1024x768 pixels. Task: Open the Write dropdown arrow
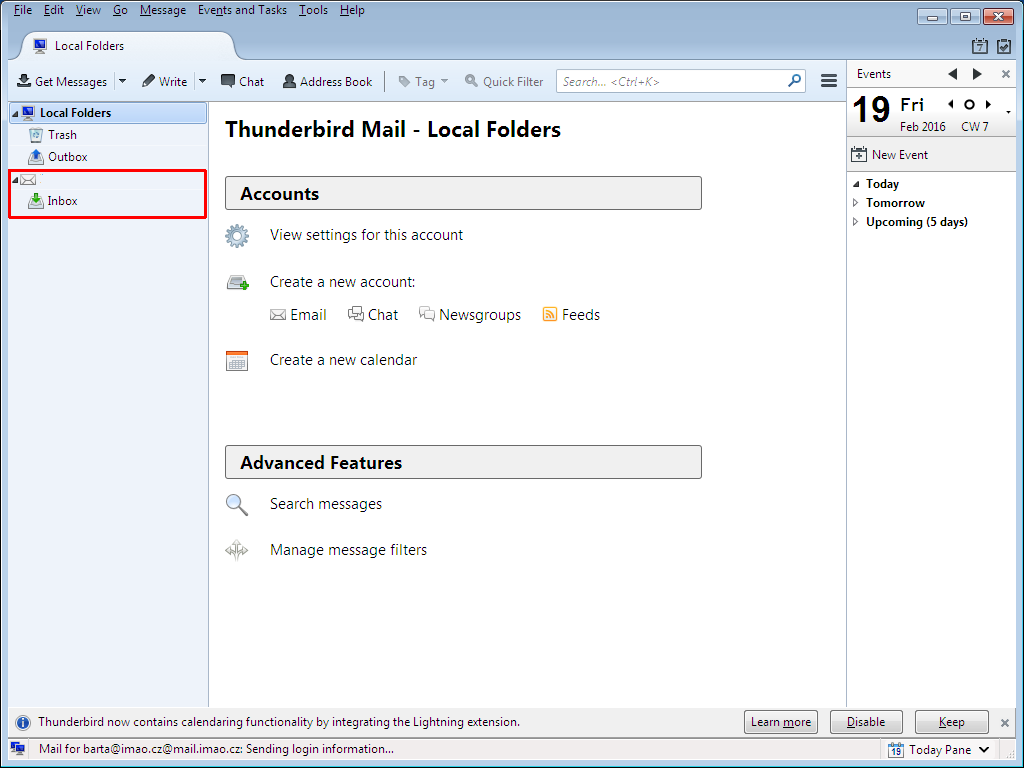pyautogui.click(x=202, y=81)
